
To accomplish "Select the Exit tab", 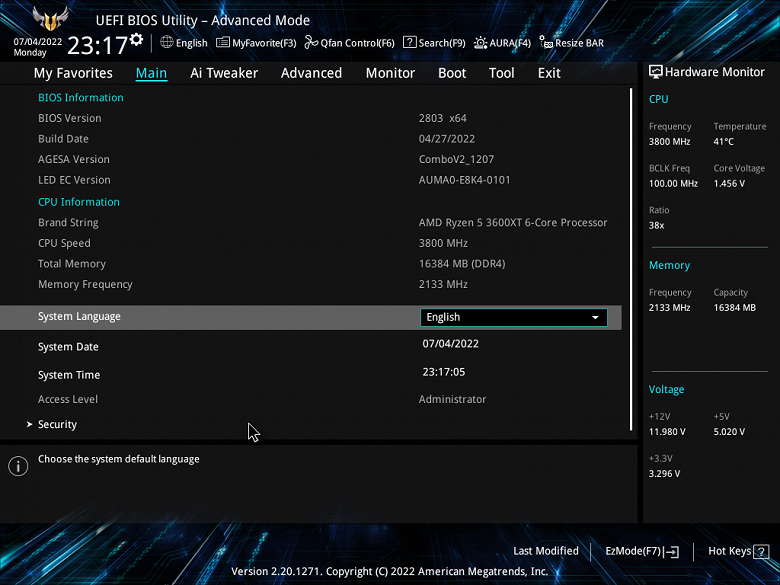I will pyautogui.click(x=549, y=73).
